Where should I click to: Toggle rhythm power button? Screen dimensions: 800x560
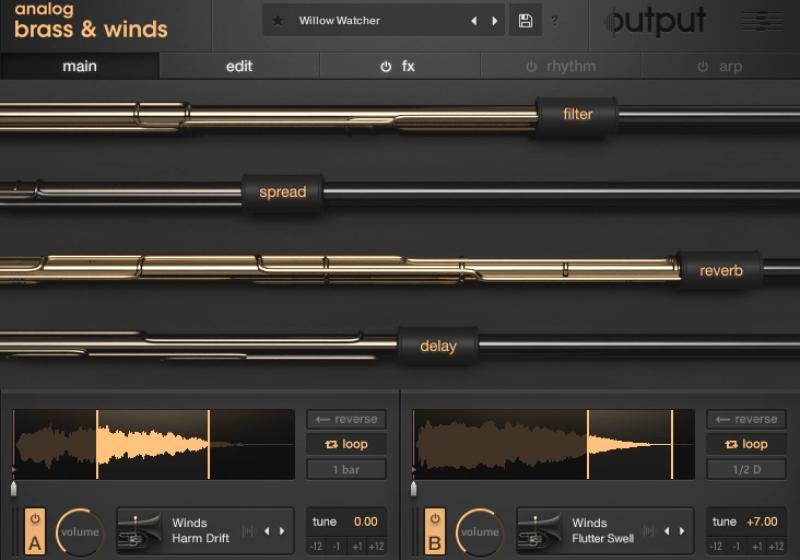pos(531,66)
